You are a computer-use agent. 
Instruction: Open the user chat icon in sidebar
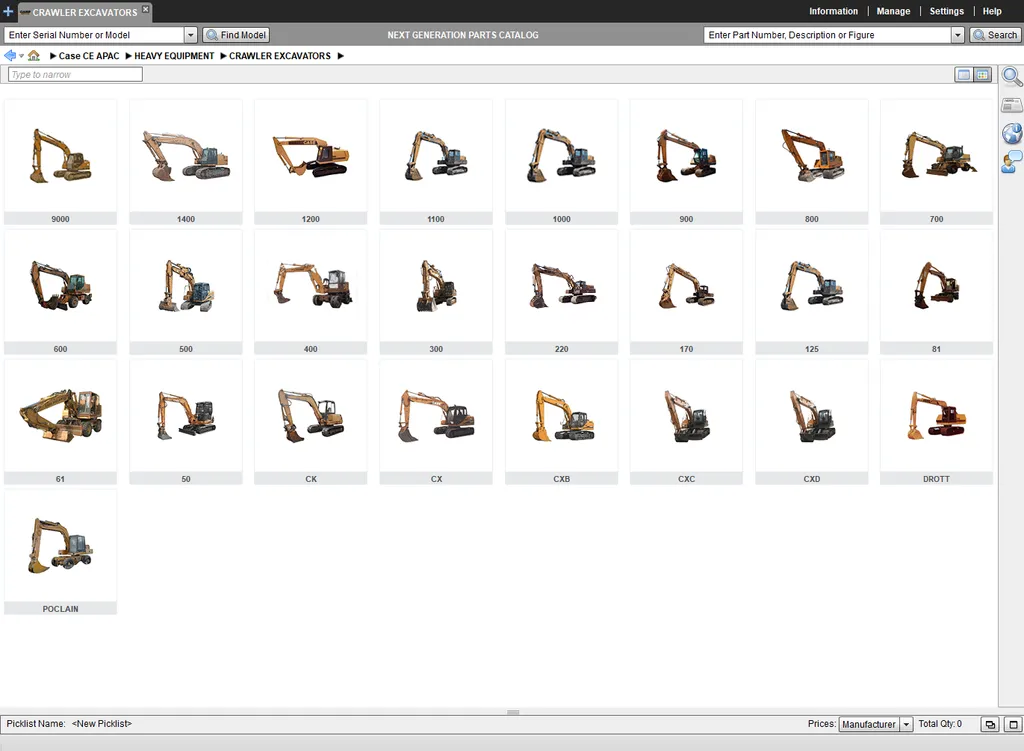coord(1012,161)
